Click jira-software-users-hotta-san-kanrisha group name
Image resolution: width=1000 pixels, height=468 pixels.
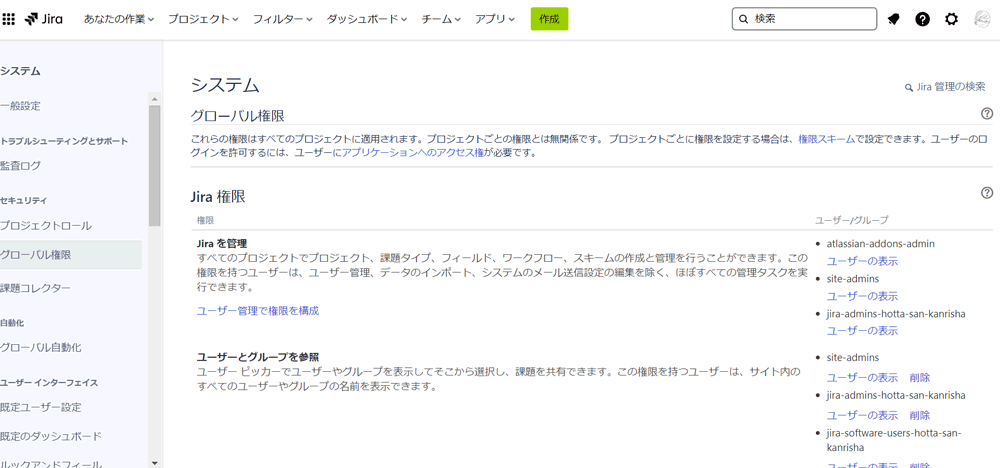[x=893, y=440]
